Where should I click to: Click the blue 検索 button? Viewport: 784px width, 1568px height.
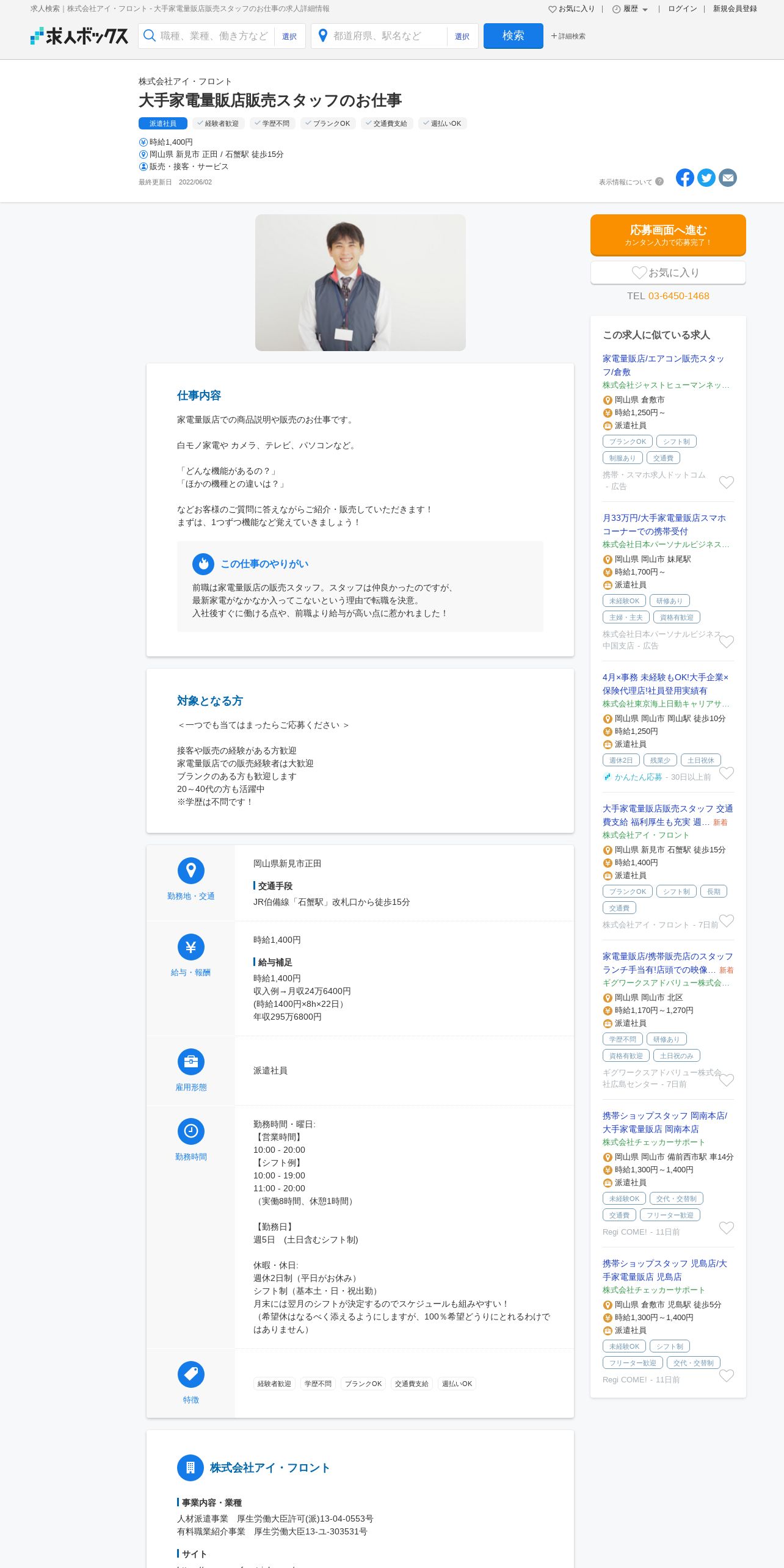pos(514,36)
